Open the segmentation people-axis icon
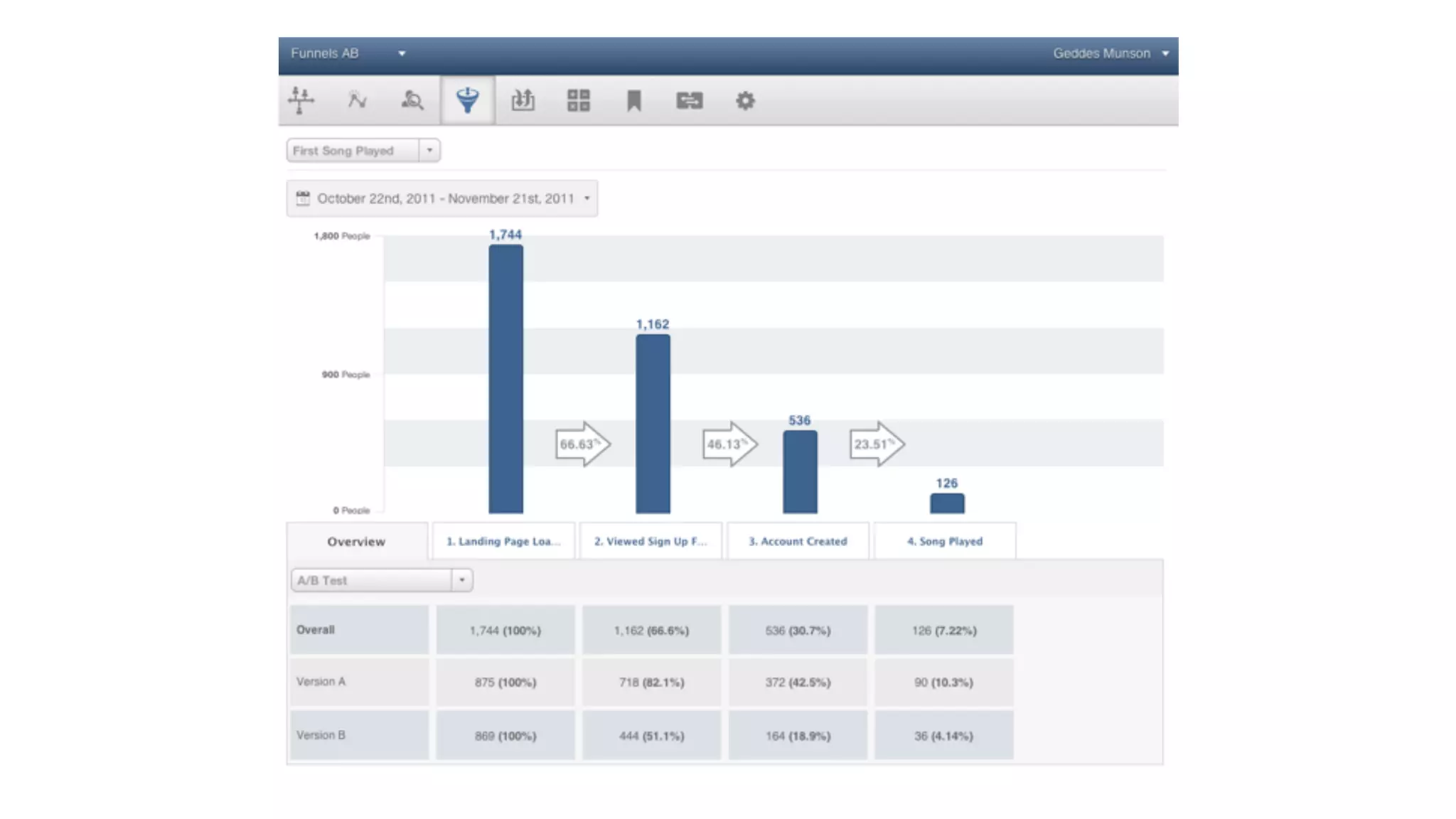This screenshot has width=1456, height=819. tap(301, 100)
